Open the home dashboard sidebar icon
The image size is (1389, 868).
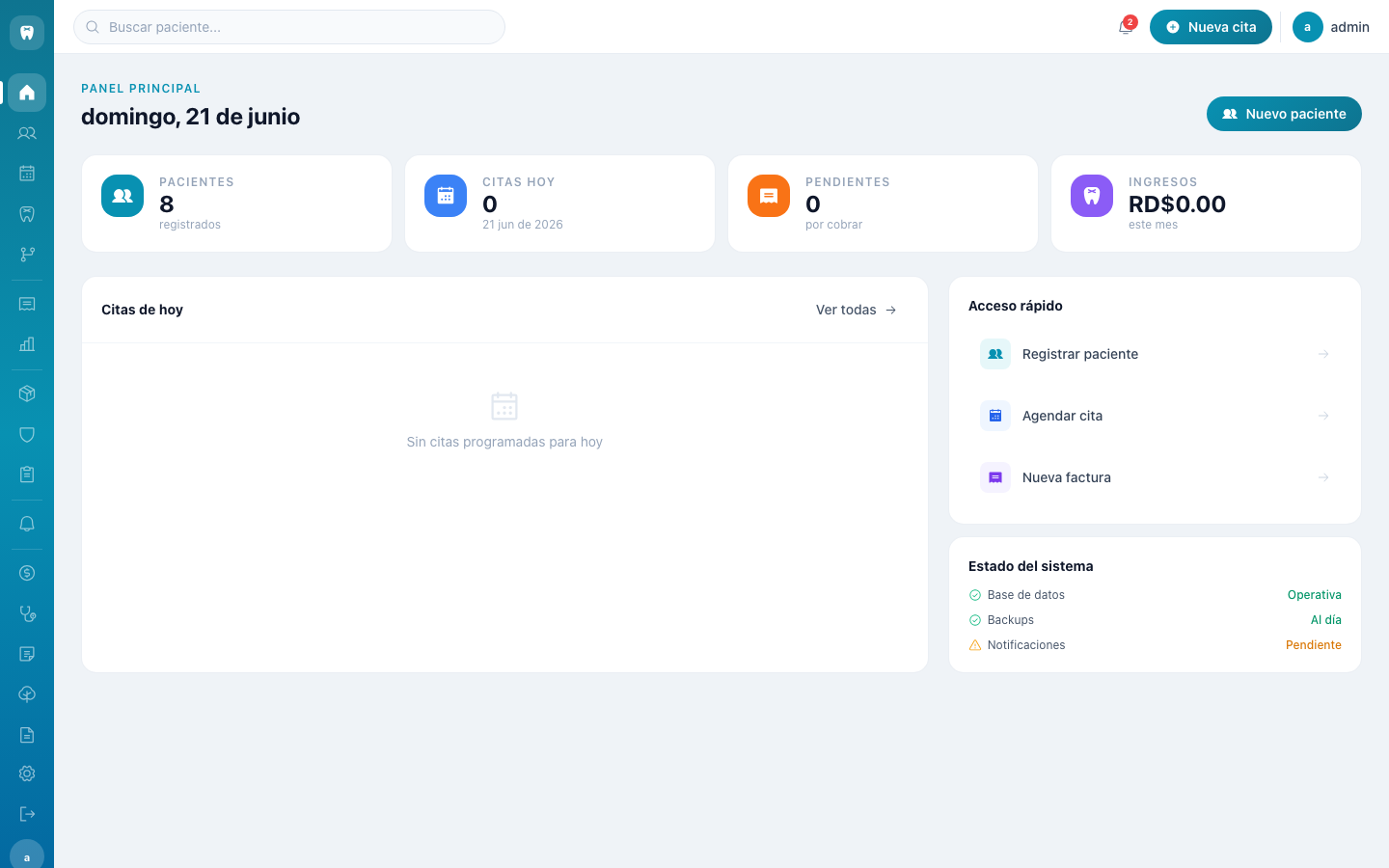pos(27,93)
